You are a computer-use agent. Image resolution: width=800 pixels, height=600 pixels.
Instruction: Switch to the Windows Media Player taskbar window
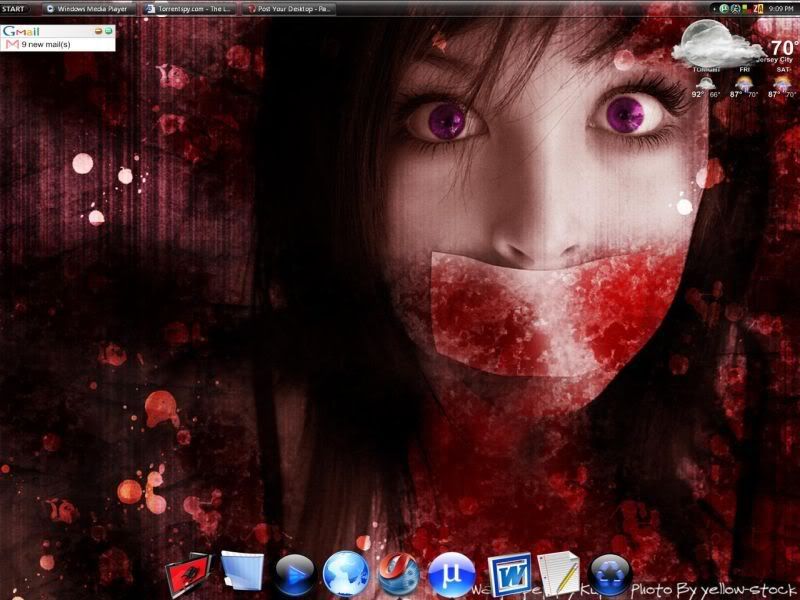coord(89,9)
